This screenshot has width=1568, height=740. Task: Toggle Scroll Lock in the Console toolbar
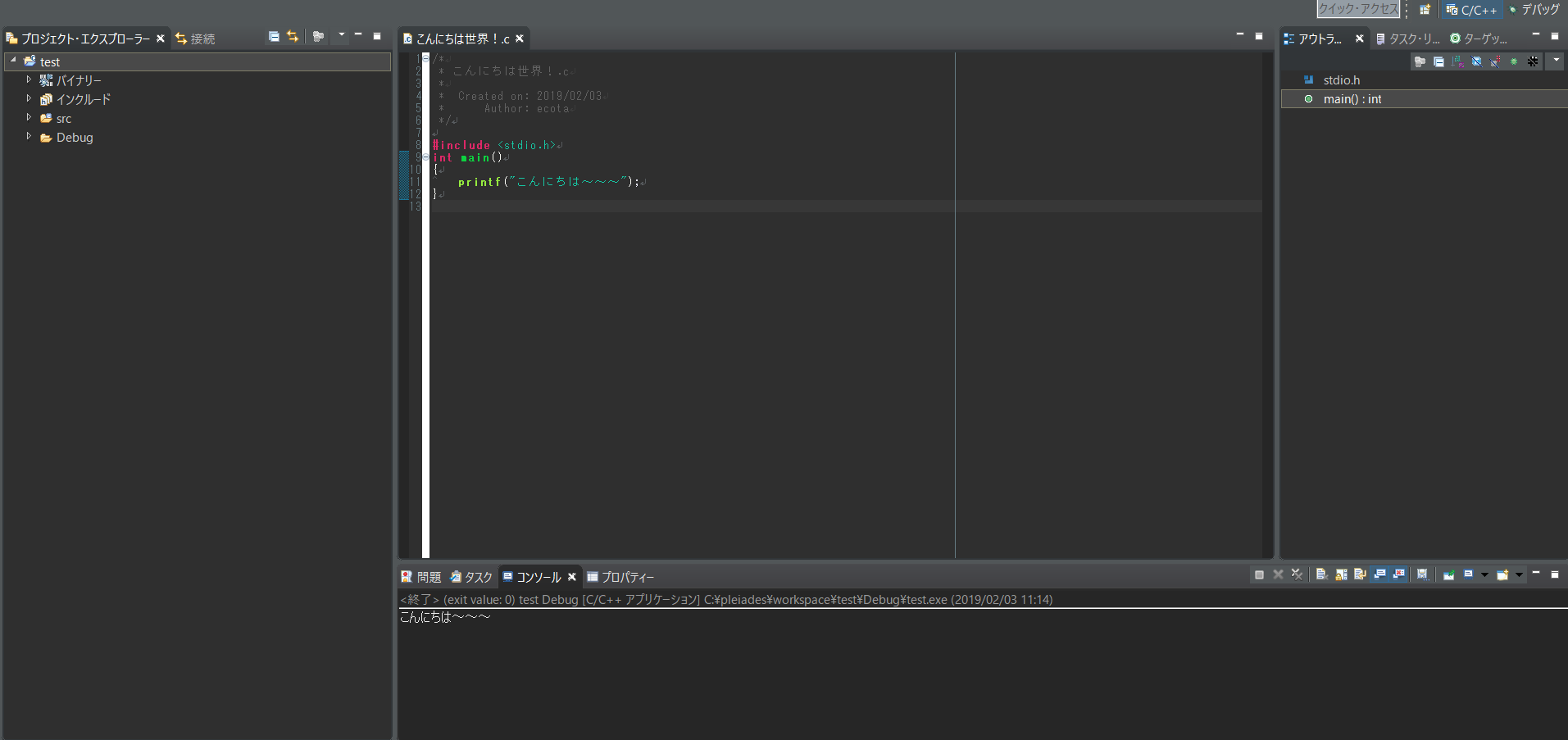click(1339, 574)
